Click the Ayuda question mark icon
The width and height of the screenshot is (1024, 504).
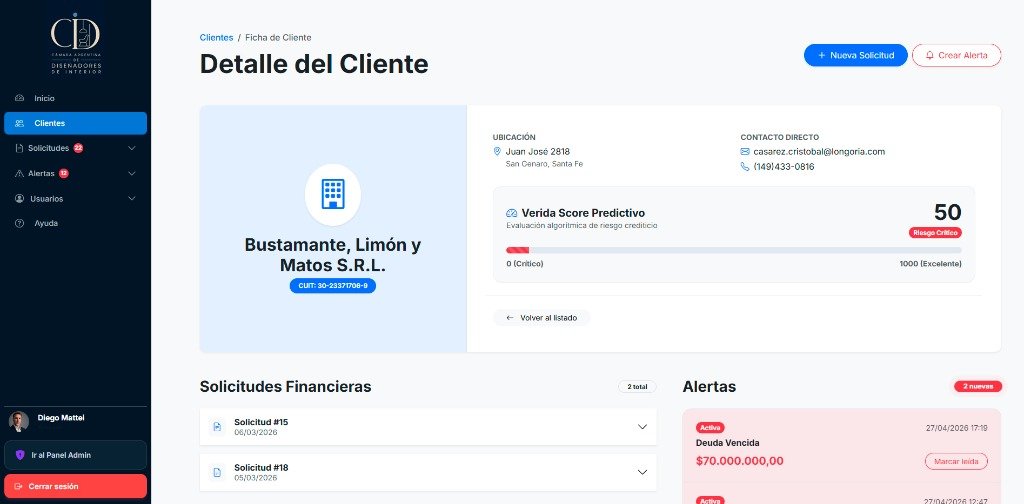point(20,223)
